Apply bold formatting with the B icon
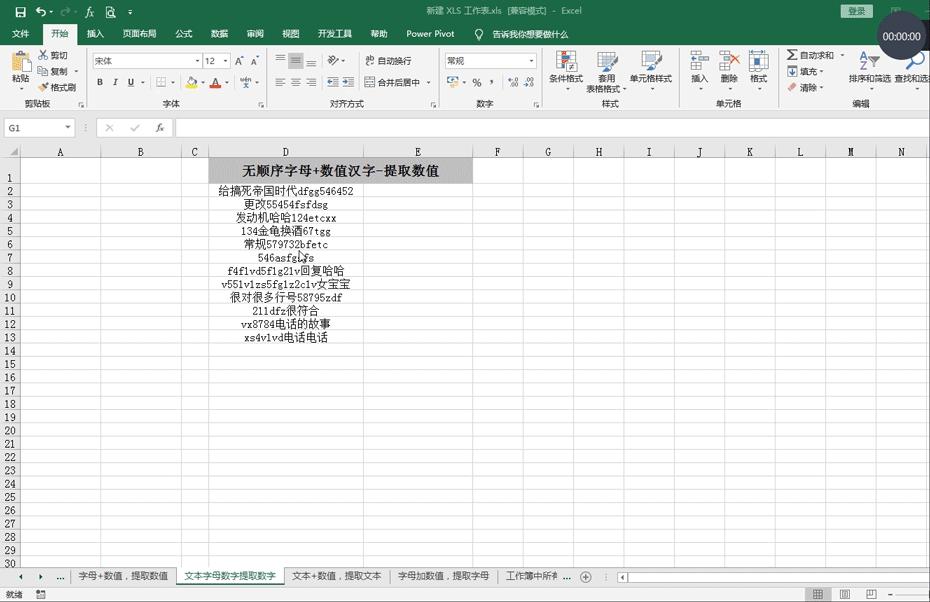The image size is (930, 602). [x=100, y=82]
